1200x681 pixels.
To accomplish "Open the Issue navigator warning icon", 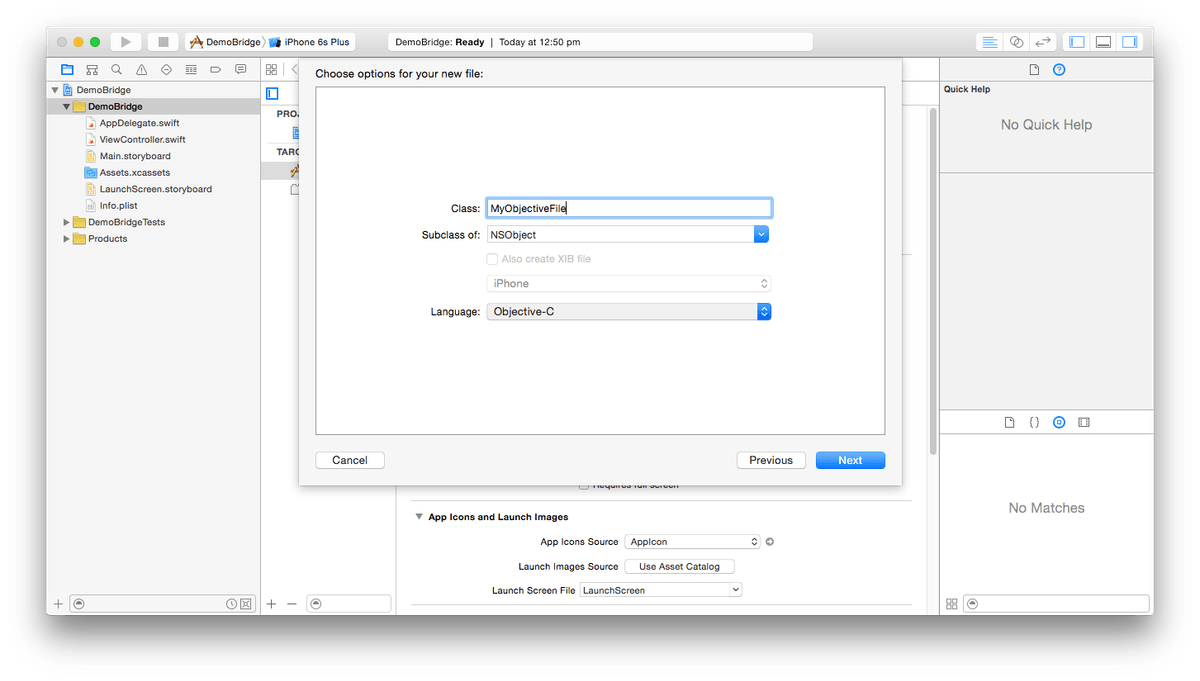I will point(141,70).
